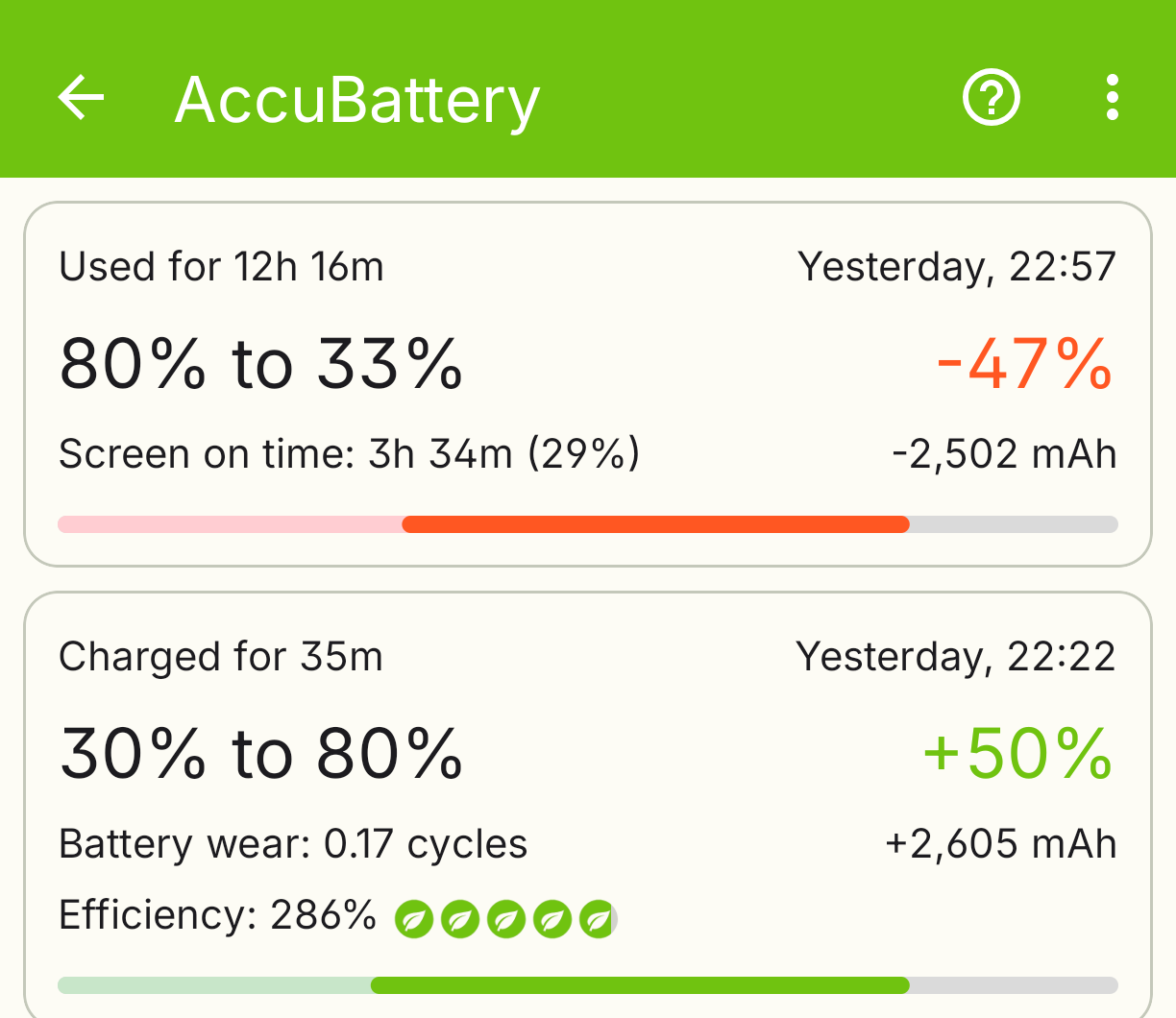Tap the Efficiency 286% label
Viewport: 1176px width, 1018px height.
click(217, 915)
